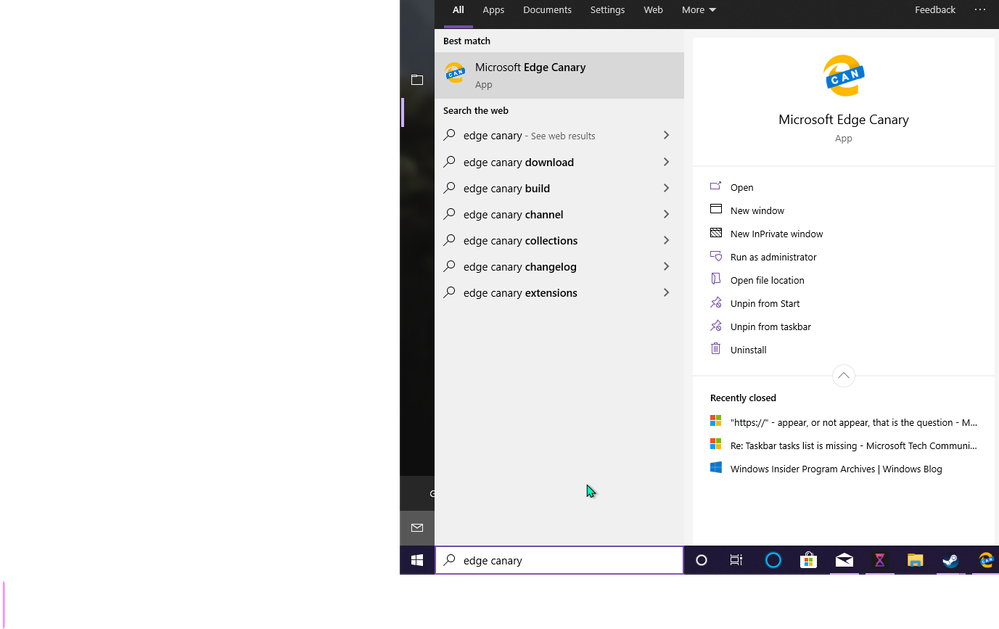Choose Run as administrator label
The image size is (999, 629).
773,257
